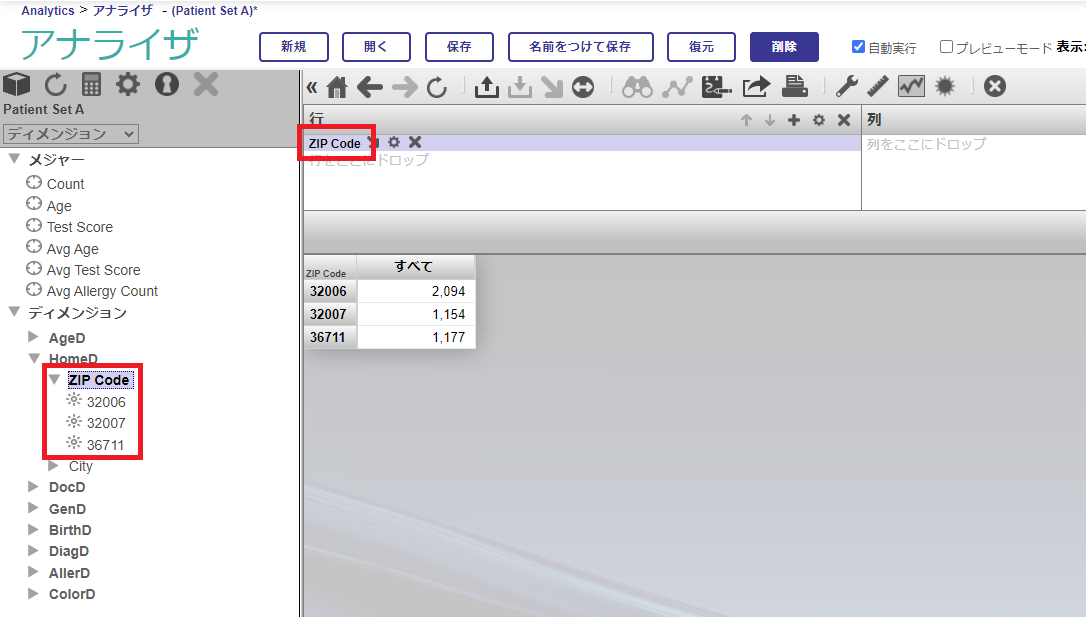The width and height of the screenshot is (1086, 617).
Task: Select the 32007 ZIP code member
Action: [x=106, y=423]
